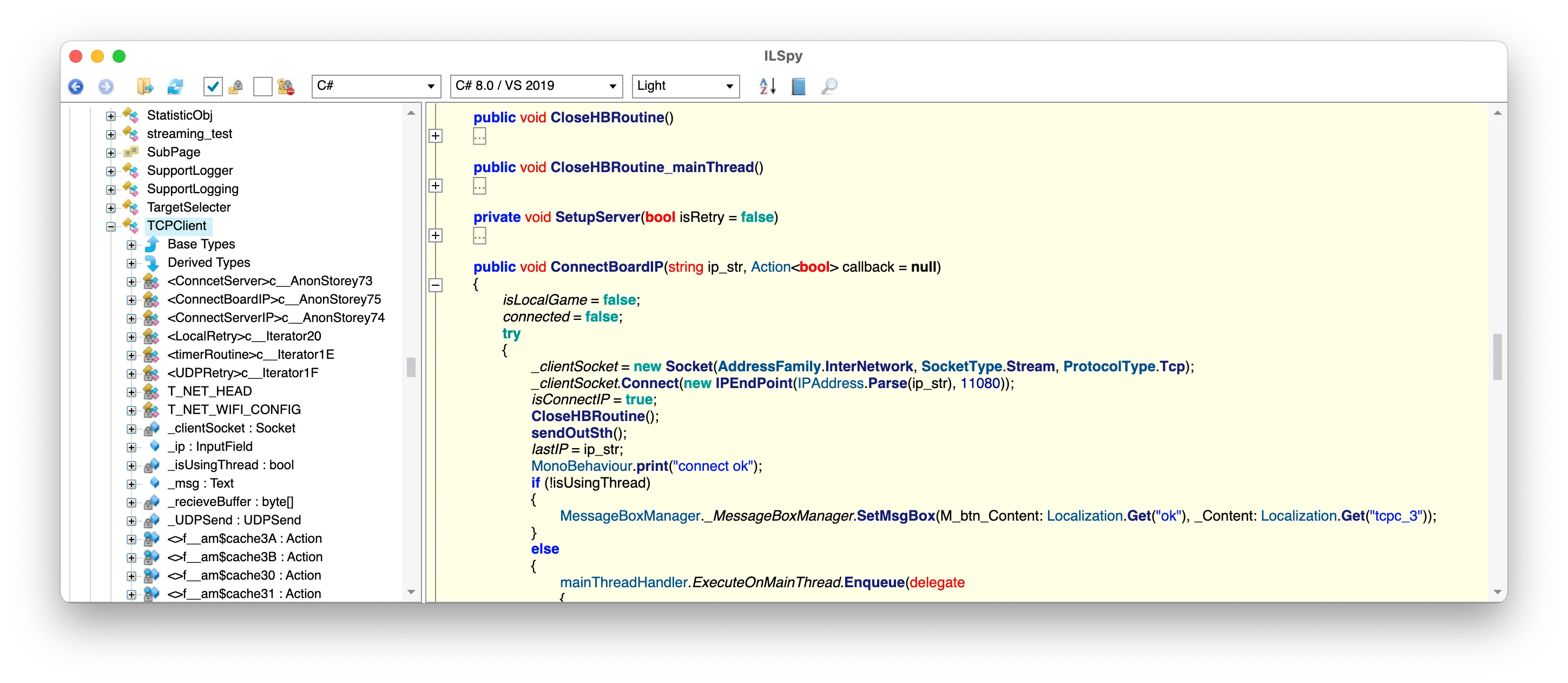Click the Open assembly folder icon

click(x=145, y=87)
